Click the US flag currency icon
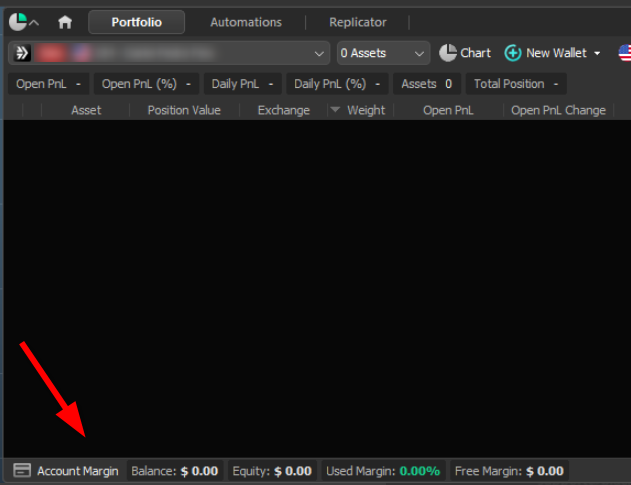This screenshot has height=485, width=631. 625,53
